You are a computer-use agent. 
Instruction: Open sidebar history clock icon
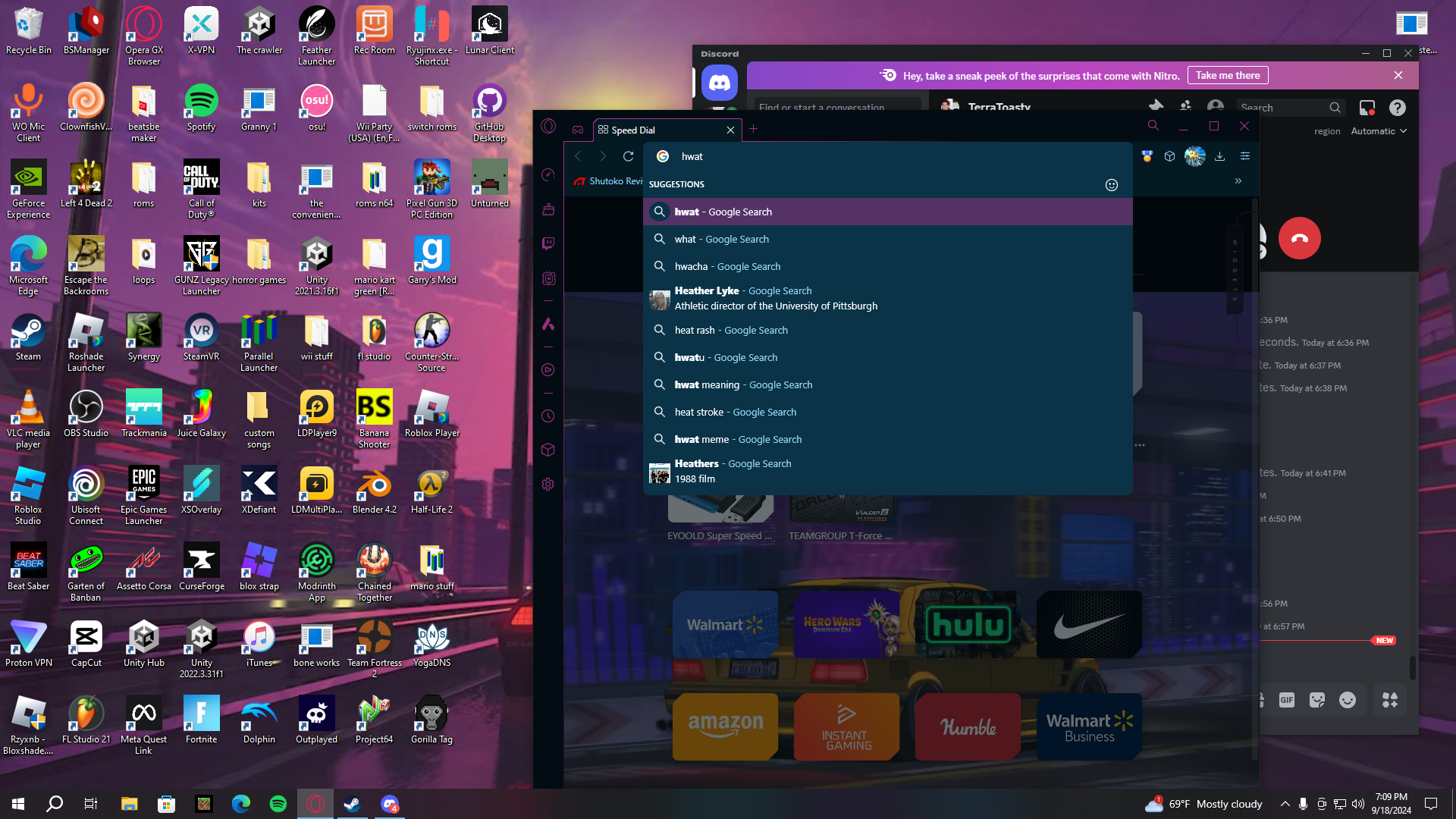pos(548,416)
